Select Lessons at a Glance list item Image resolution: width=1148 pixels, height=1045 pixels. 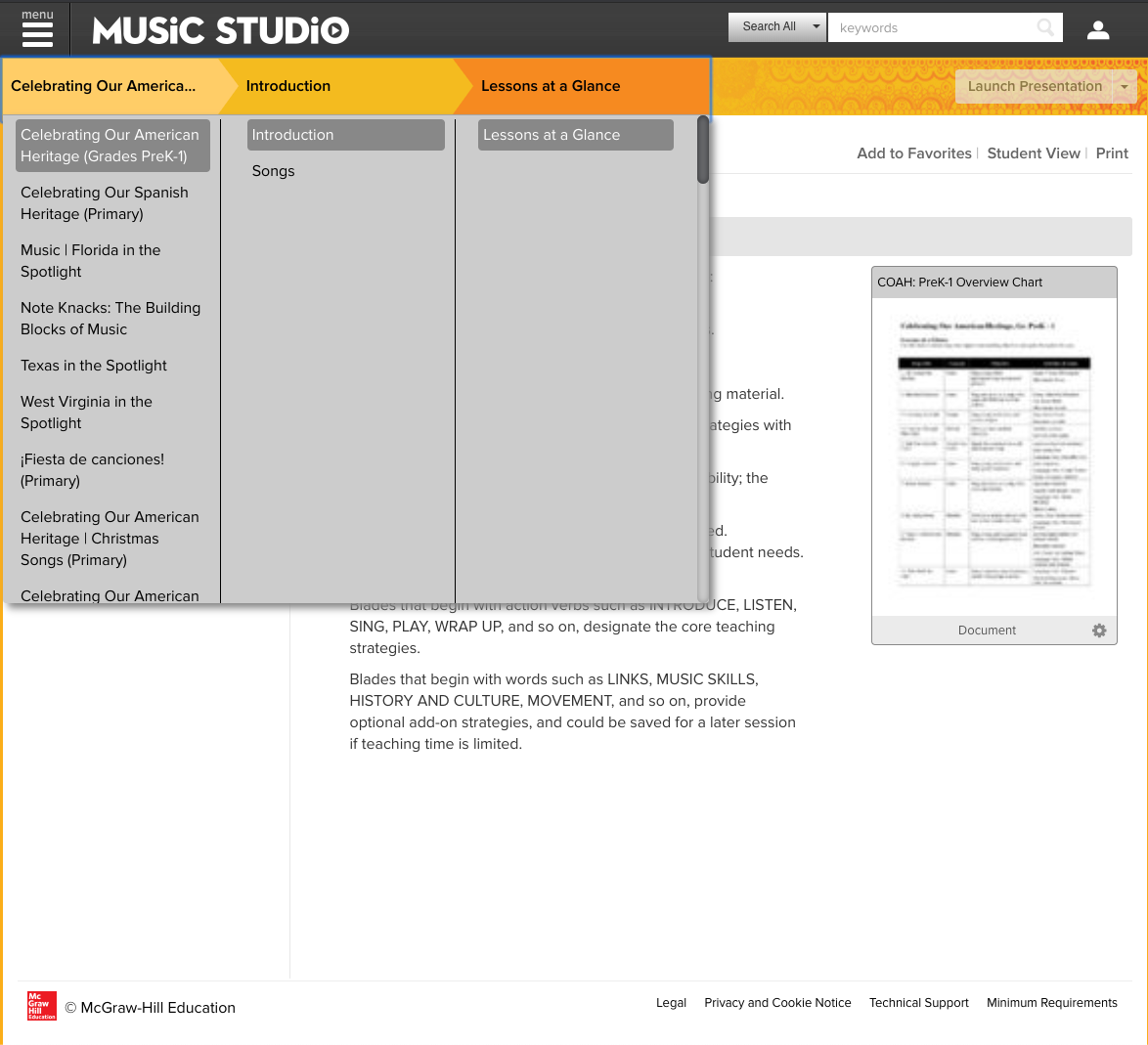coord(575,135)
